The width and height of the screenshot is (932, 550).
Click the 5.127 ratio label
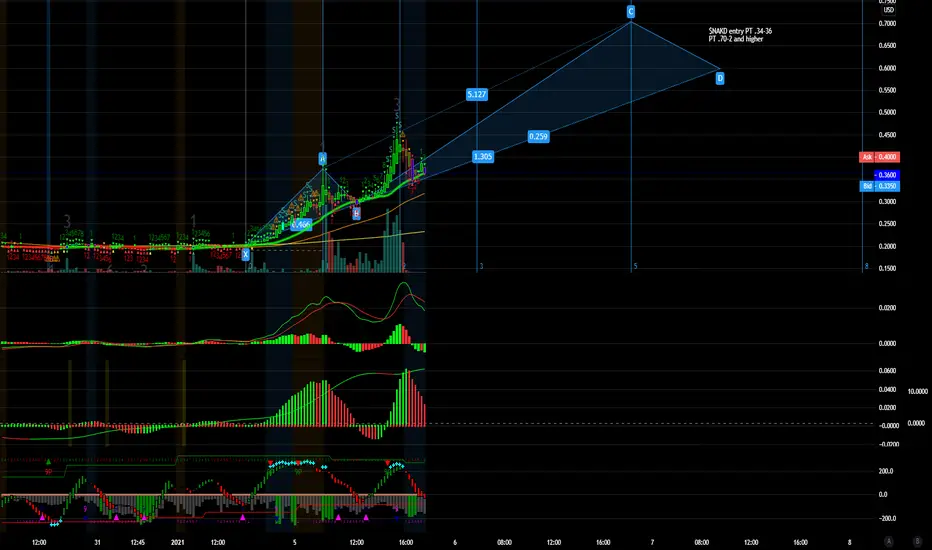(x=477, y=94)
